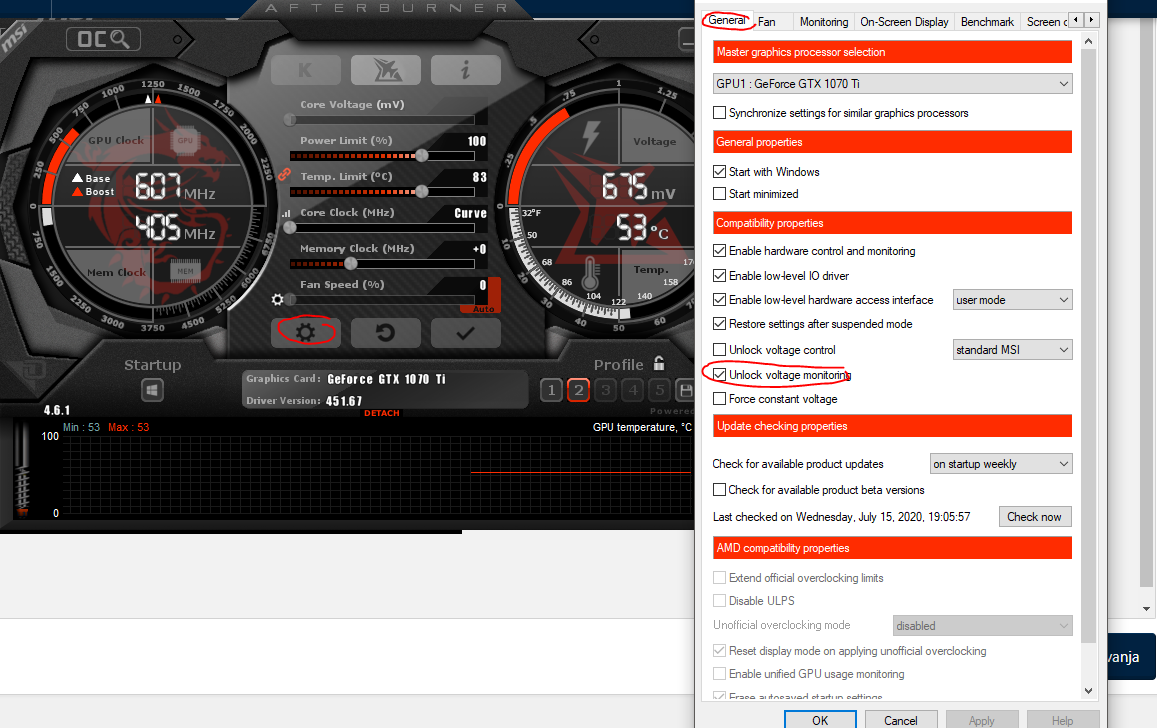This screenshot has width=1157, height=728.
Task: Click the Check now button
Action: pos(1035,517)
